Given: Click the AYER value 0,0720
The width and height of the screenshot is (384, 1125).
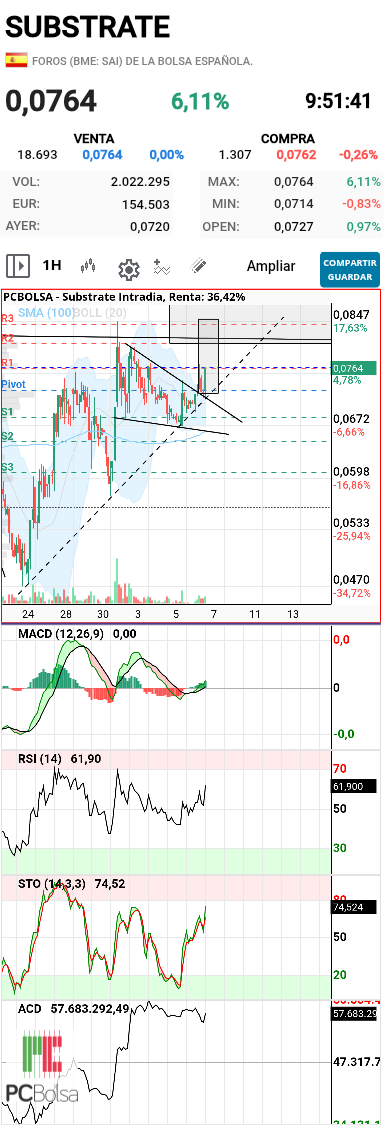Looking at the screenshot, I should tap(150, 227).
